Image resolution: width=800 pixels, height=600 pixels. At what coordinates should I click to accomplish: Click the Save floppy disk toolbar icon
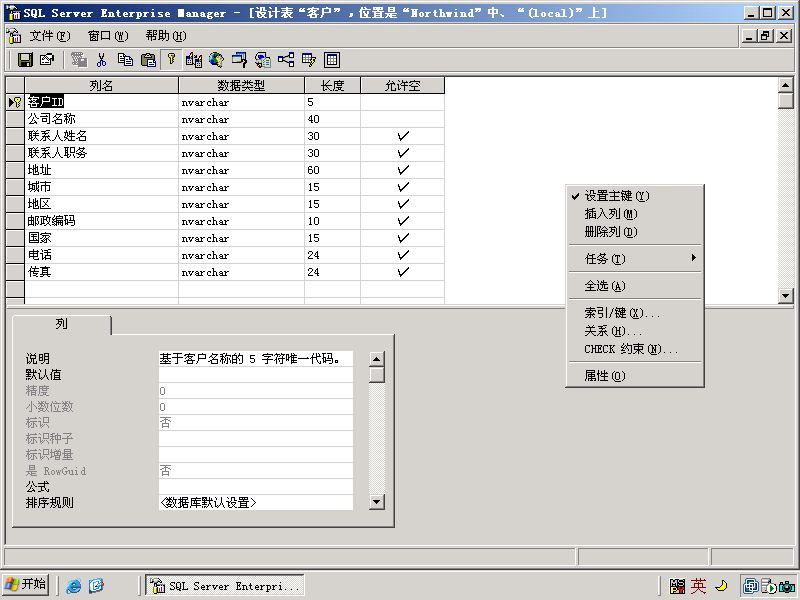[x=25, y=60]
